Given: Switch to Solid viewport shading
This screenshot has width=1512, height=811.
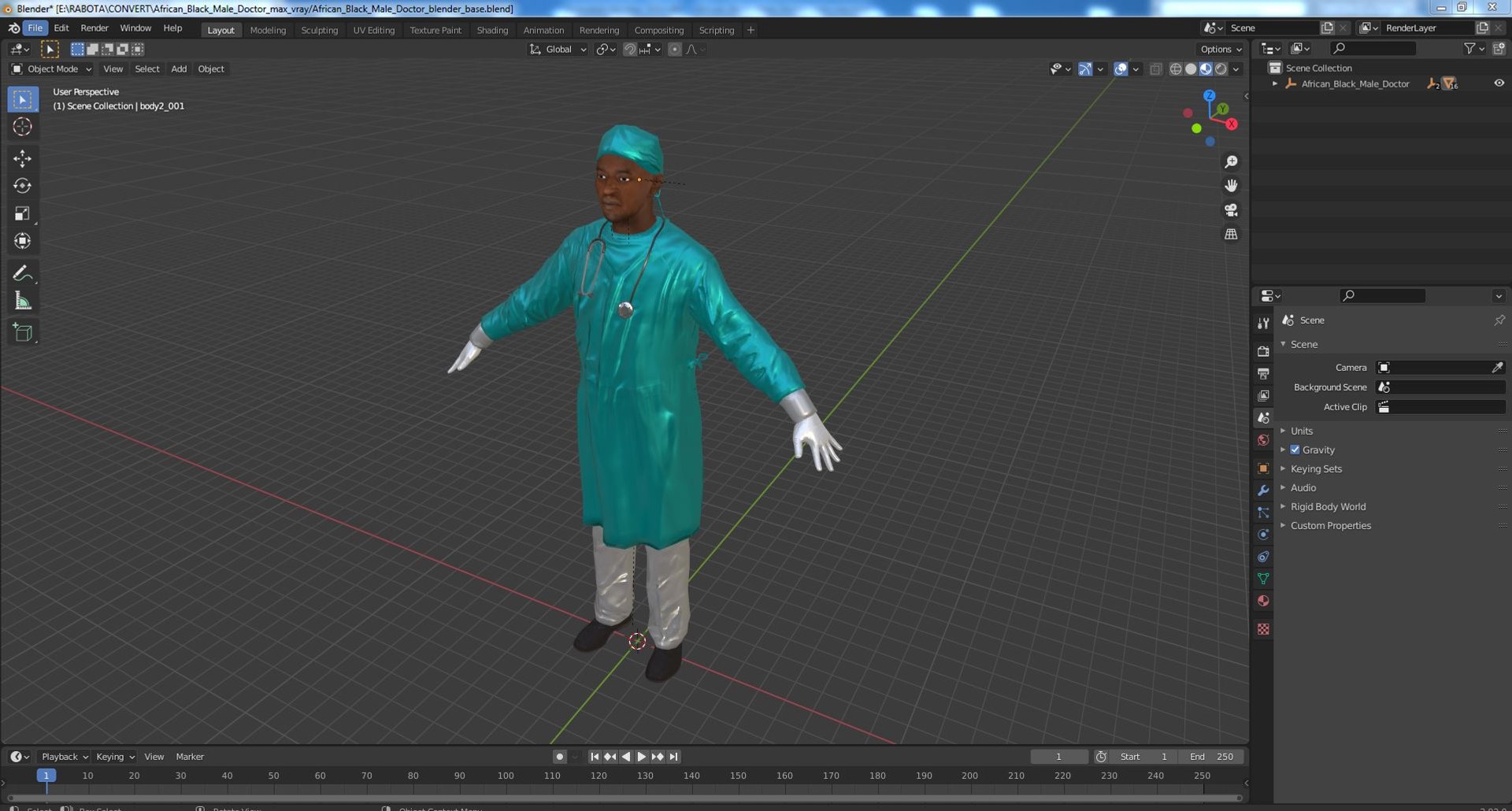Looking at the screenshot, I should 1191,69.
